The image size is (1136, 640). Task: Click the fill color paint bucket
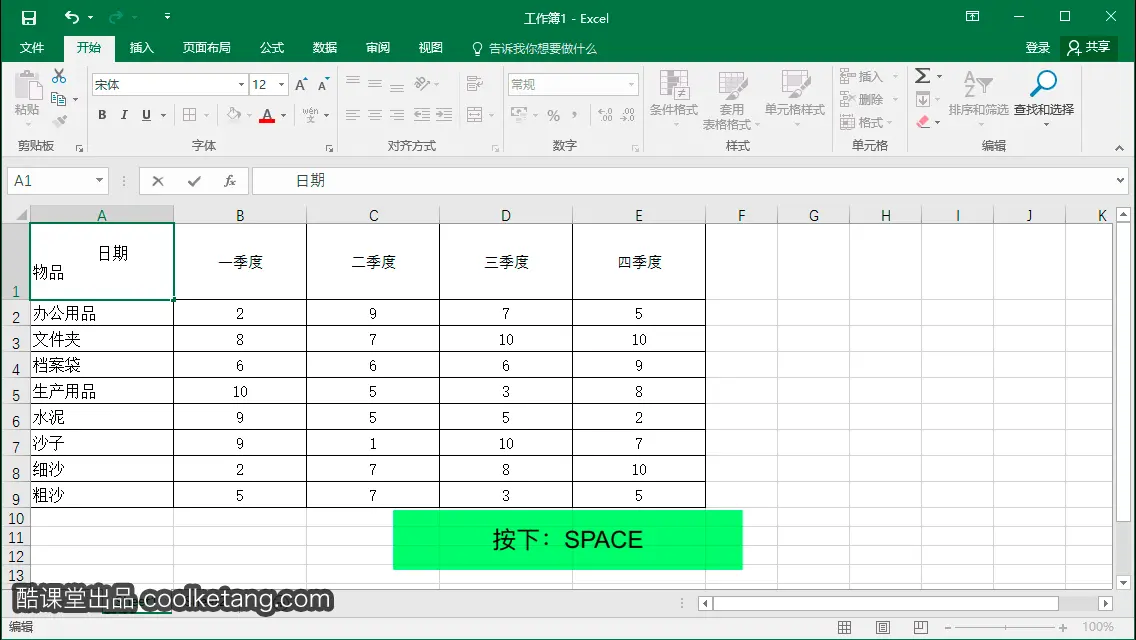coord(233,115)
